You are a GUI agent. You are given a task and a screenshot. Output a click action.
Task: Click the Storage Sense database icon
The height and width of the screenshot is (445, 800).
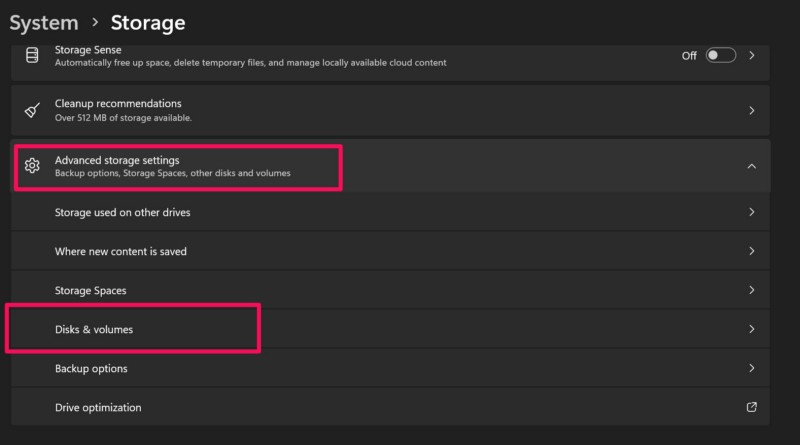point(31,55)
